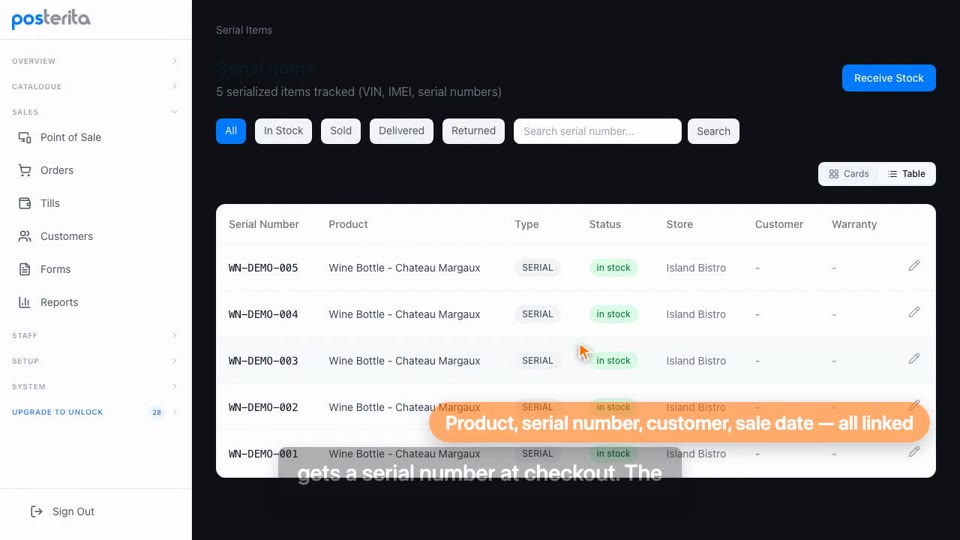Click product name in WN-DEMO-004 row
Viewport: 960px width, 540px height.
point(404,314)
